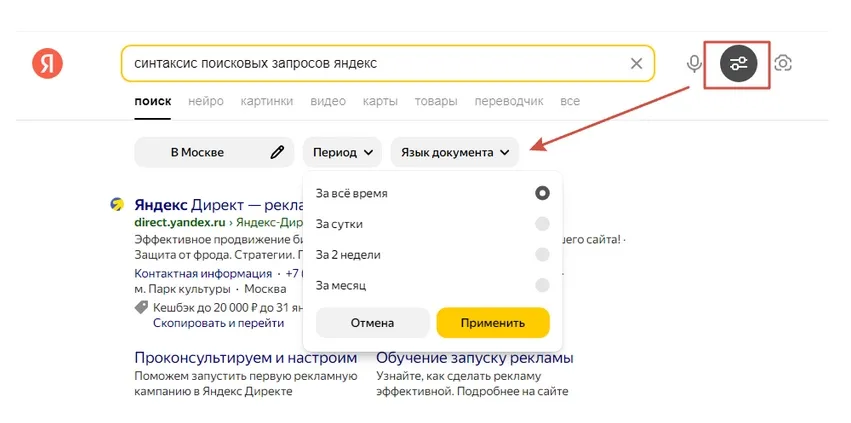Open the Яндекс Директ result title

pos(218,205)
